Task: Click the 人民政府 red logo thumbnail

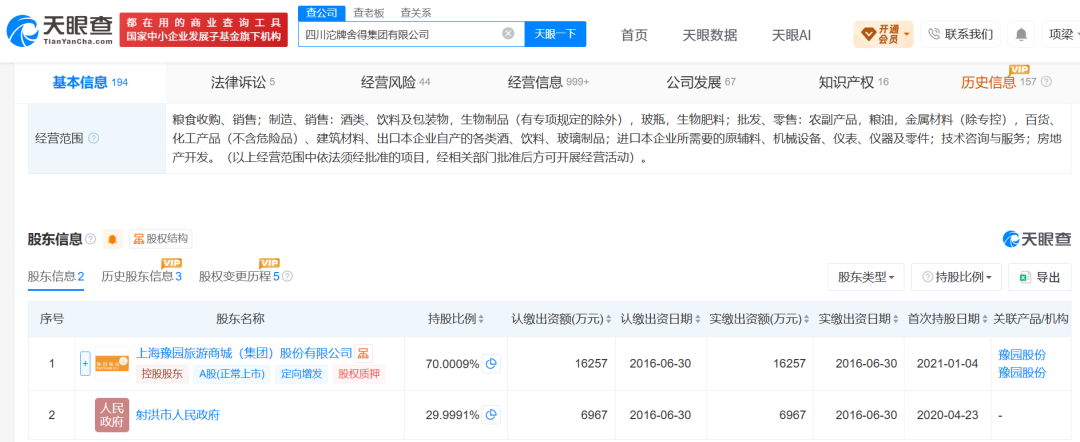Action: point(112,414)
